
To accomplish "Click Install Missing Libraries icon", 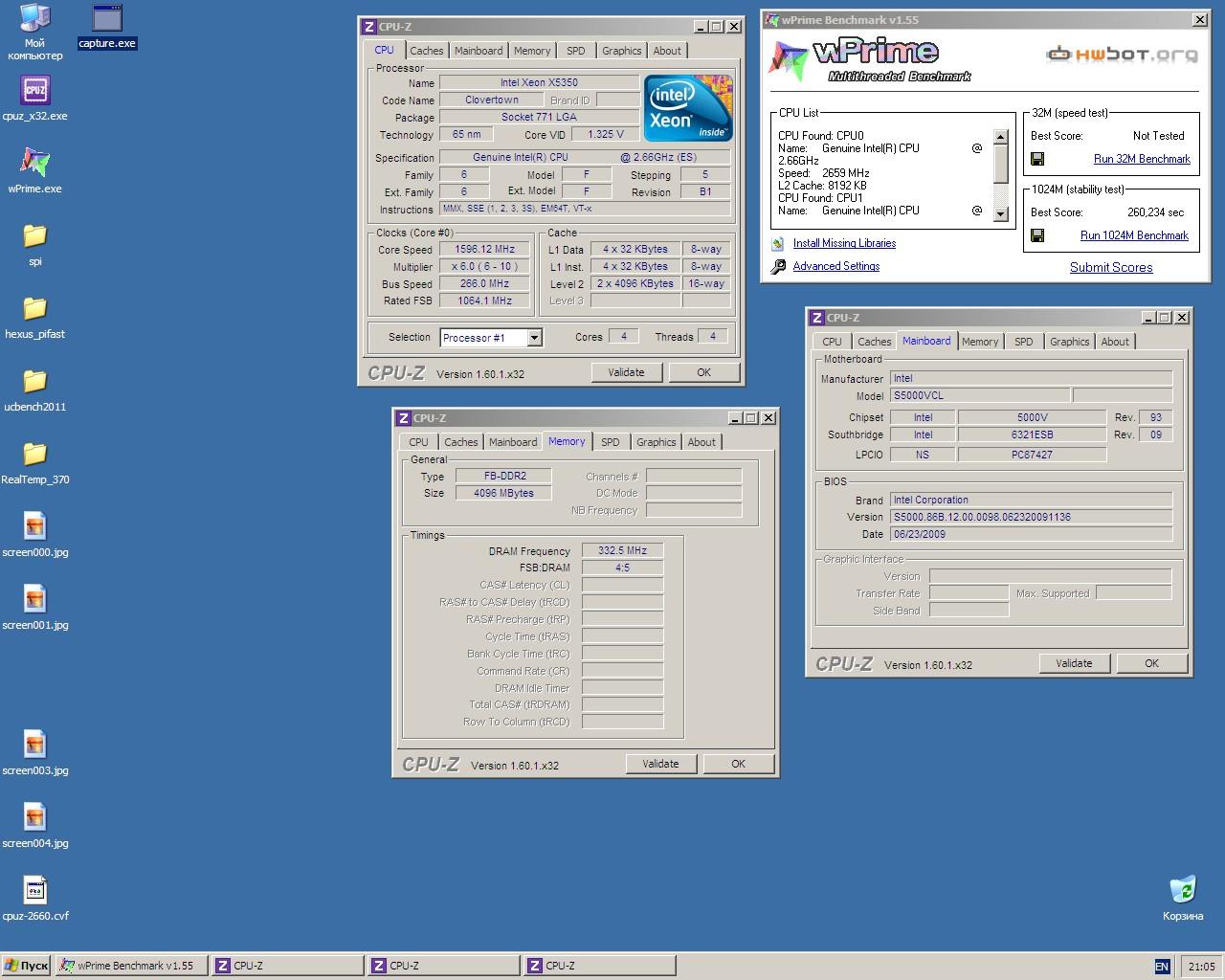I will [x=778, y=243].
